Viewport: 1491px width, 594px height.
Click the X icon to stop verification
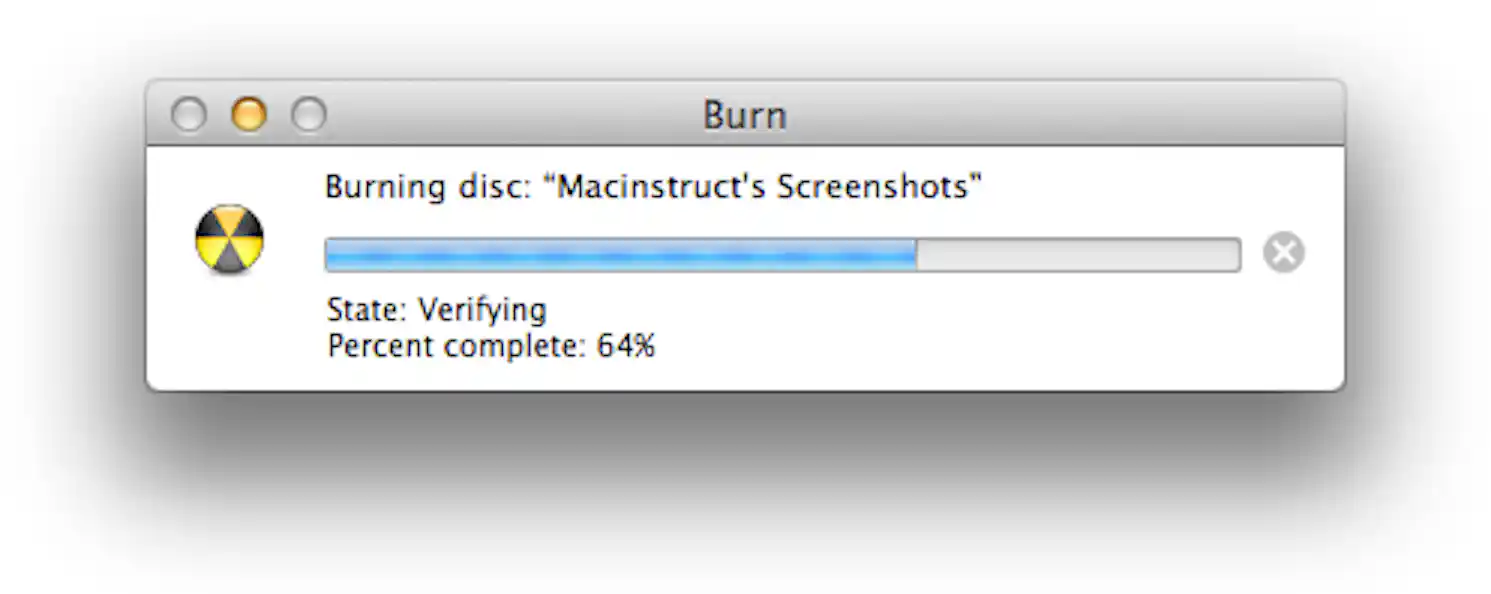(1284, 252)
